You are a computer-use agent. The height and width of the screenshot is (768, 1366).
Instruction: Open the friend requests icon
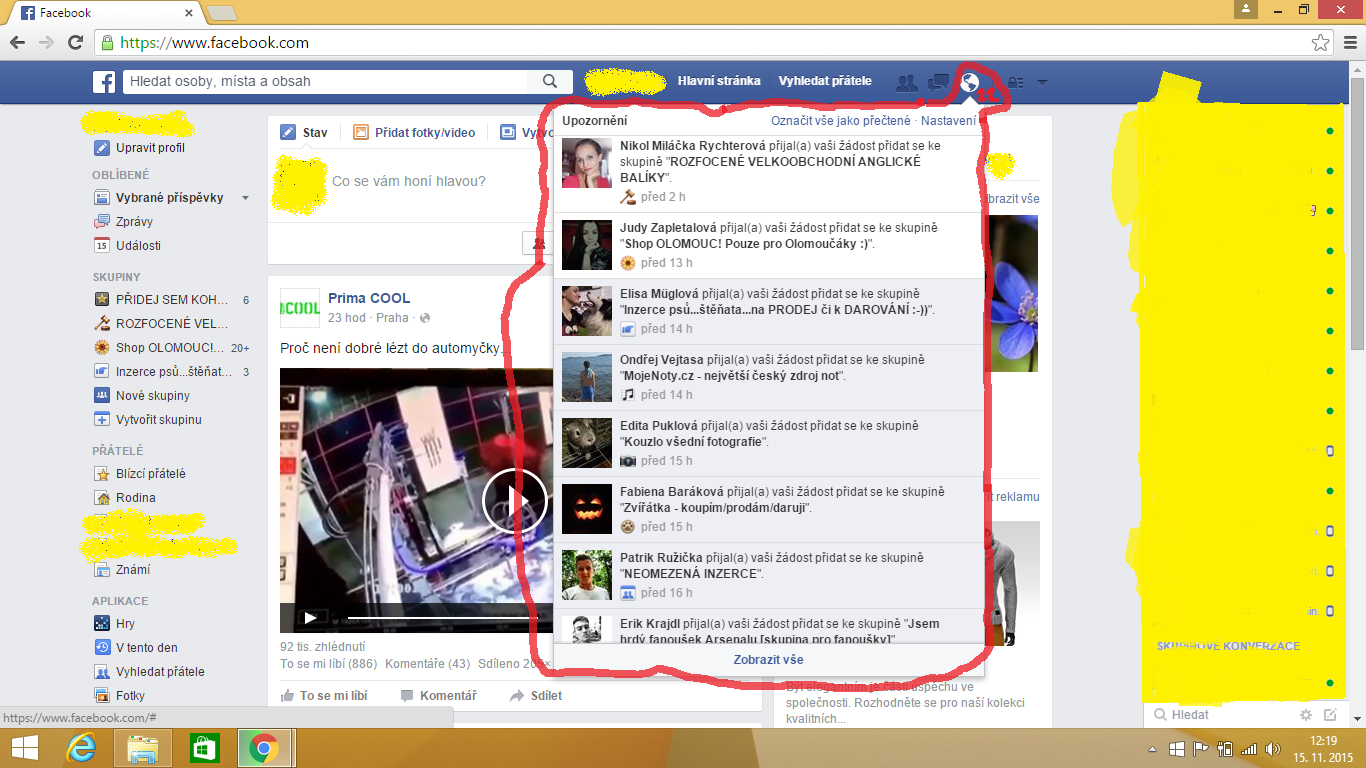pos(907,82)
